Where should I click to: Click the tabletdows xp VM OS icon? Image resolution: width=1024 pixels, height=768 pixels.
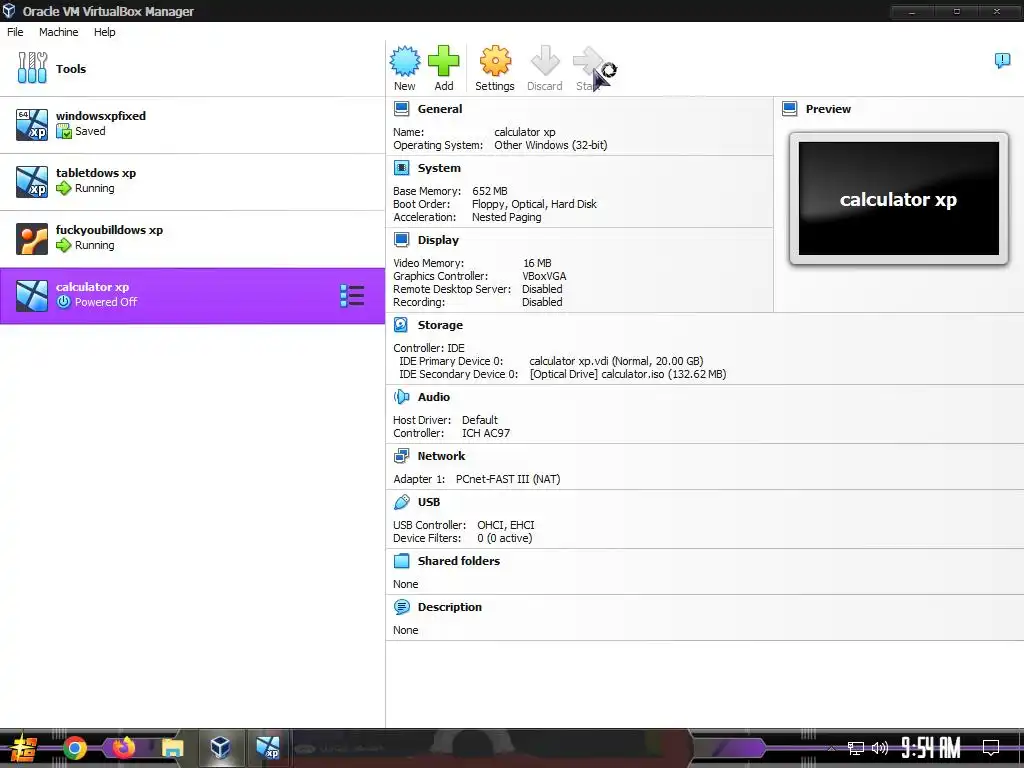tap(32, 182)
